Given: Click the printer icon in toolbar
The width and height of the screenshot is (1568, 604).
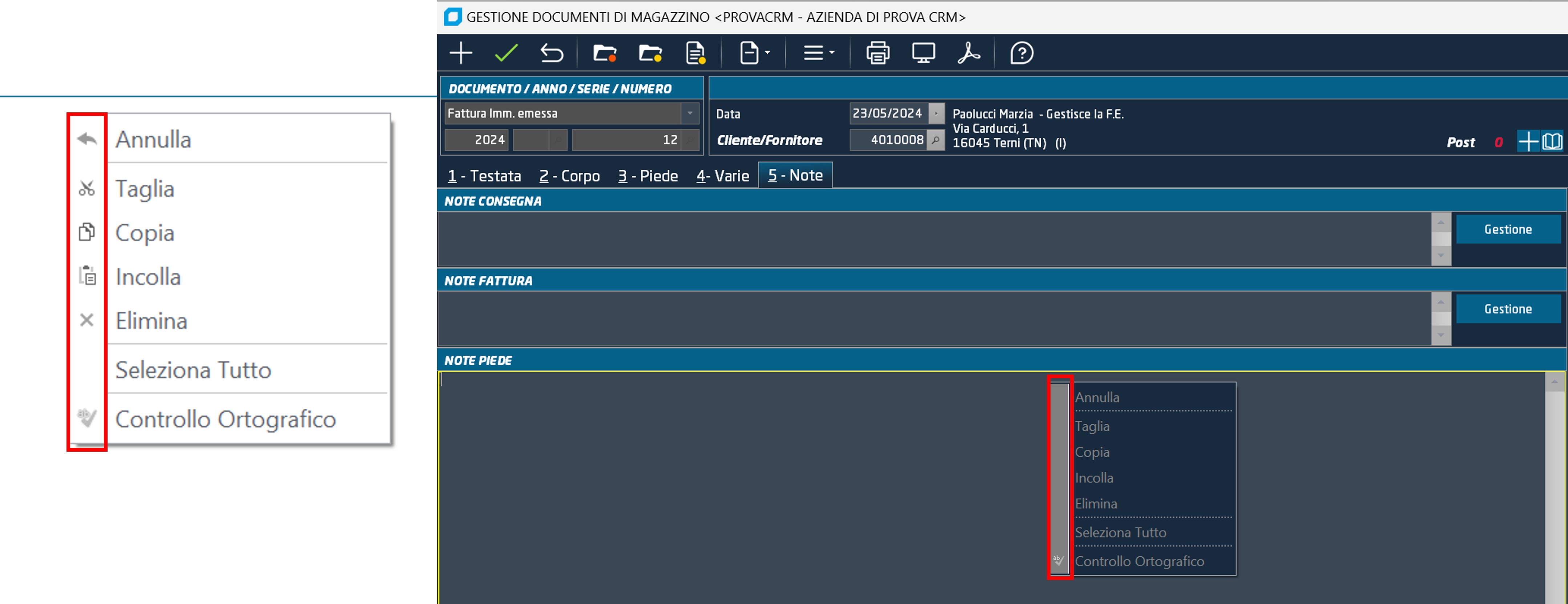Looking at the screenshot, I should (x=877, y=53).
